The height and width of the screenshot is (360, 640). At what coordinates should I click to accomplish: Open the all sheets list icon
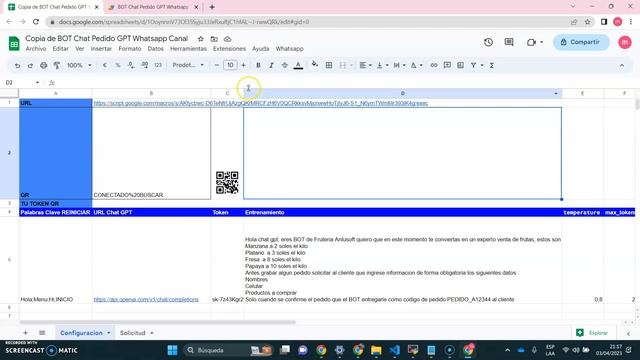(42, 333)
